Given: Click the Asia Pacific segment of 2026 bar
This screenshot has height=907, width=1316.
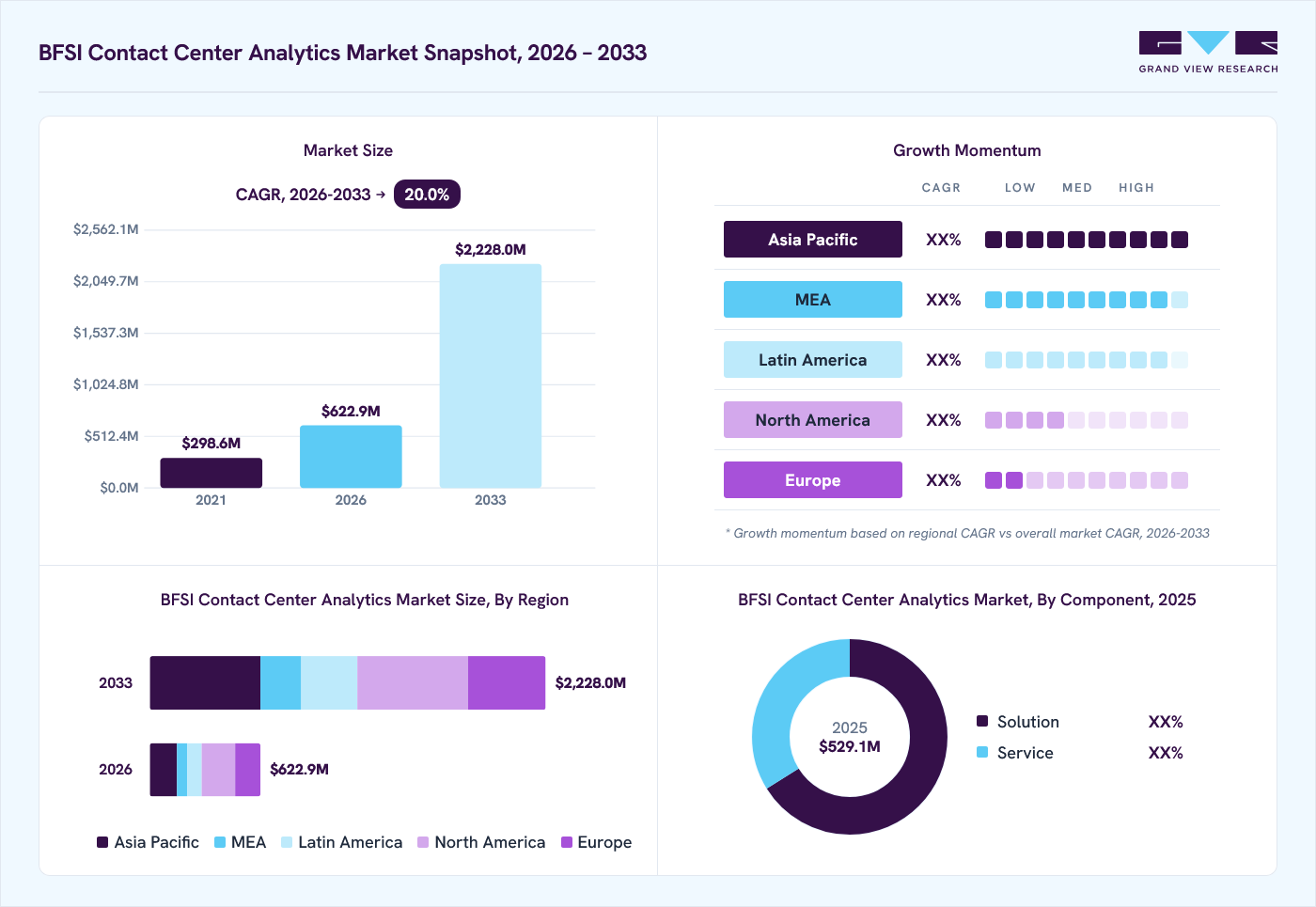Looking at the screenshot, I should coord(164,770).
